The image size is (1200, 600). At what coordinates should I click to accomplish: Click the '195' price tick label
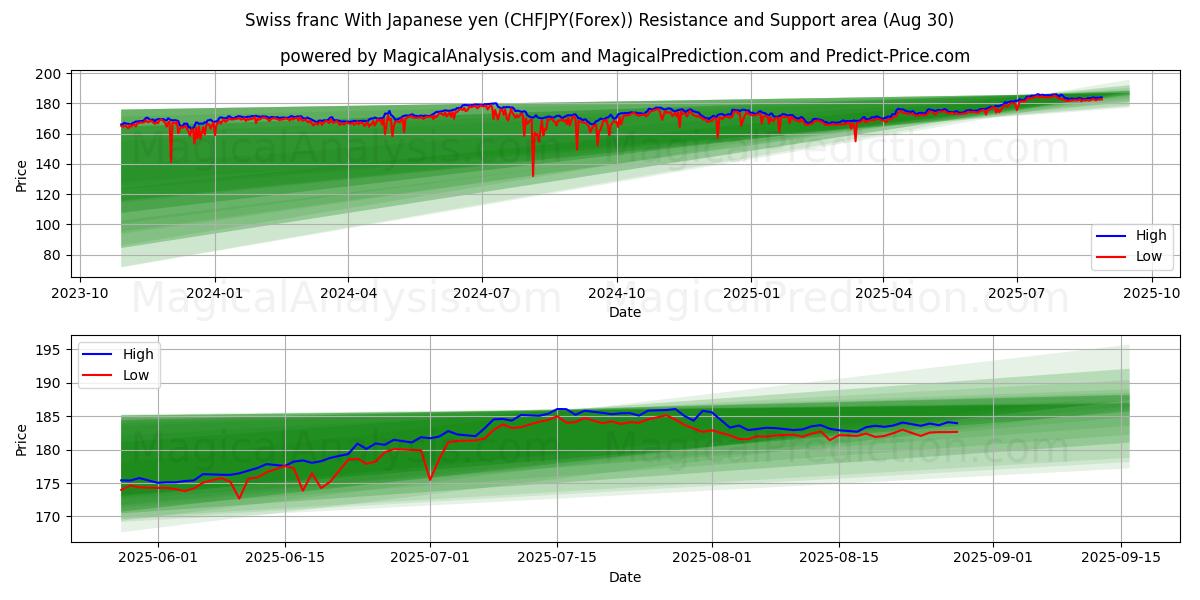click(x=50, y=350)
